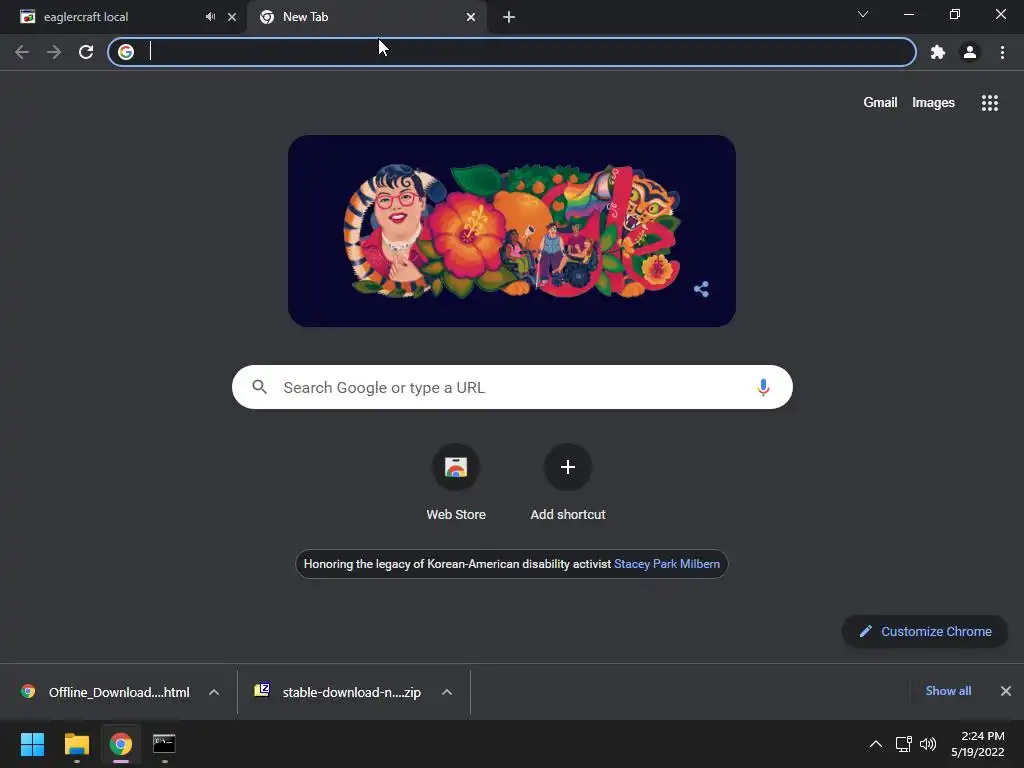Image resolution: width=1024 pixels, height=768 pixels.
Task: Click the browser forward arrow
Action: tap(54, 52)
